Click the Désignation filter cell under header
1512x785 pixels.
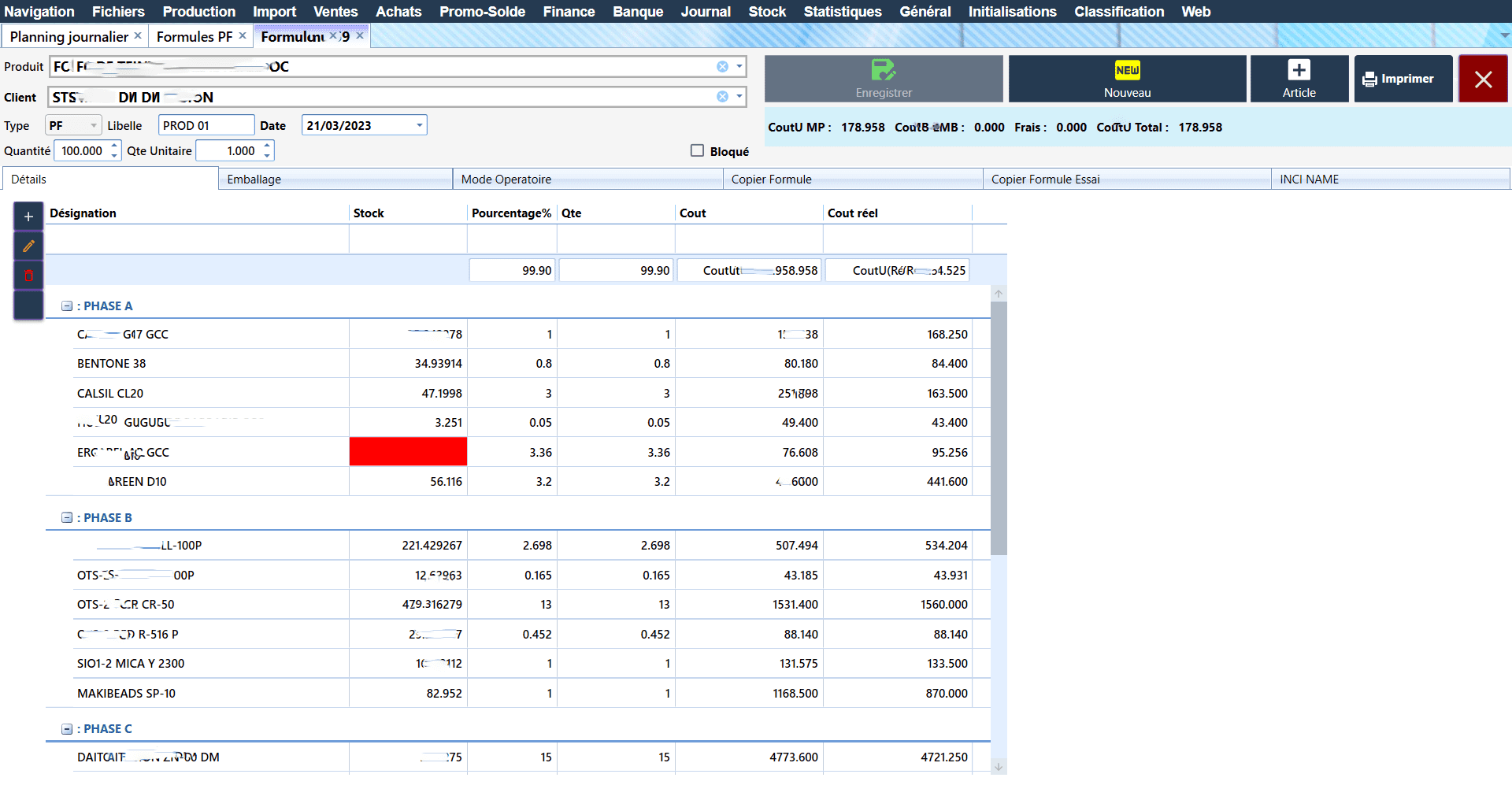pos(197,239)
